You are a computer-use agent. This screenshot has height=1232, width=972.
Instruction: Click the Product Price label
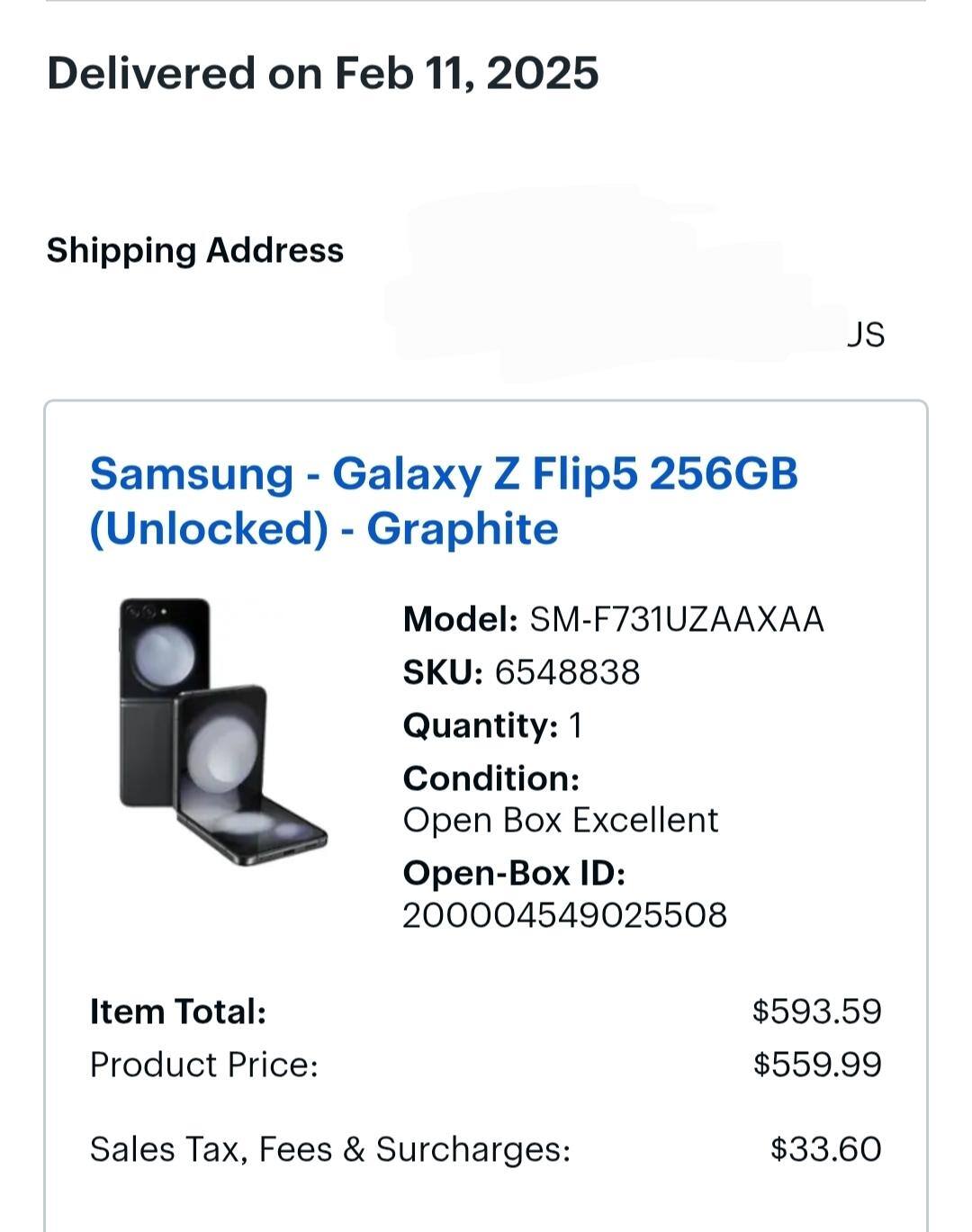click(204, 1065)
